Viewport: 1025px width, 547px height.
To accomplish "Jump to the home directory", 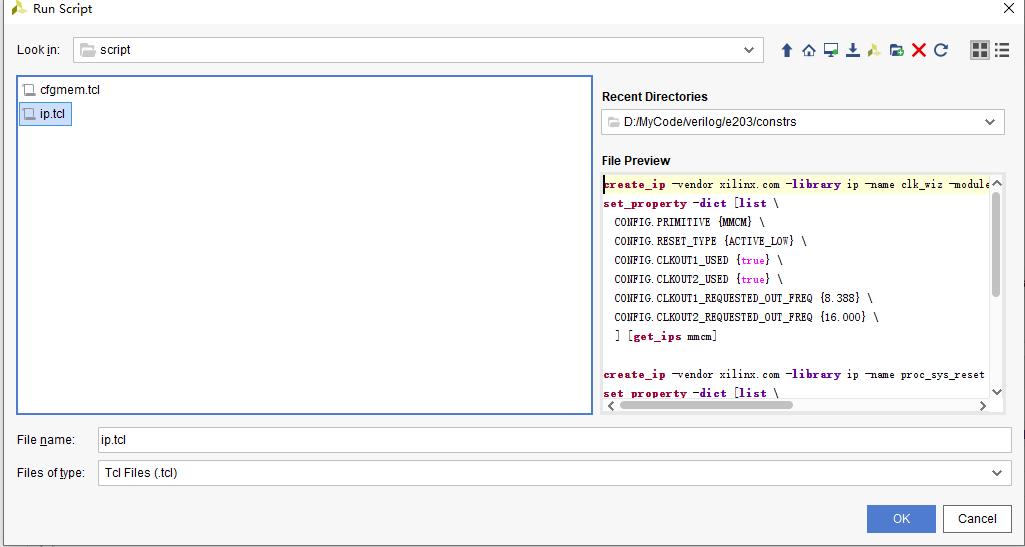I will point(809,50).
